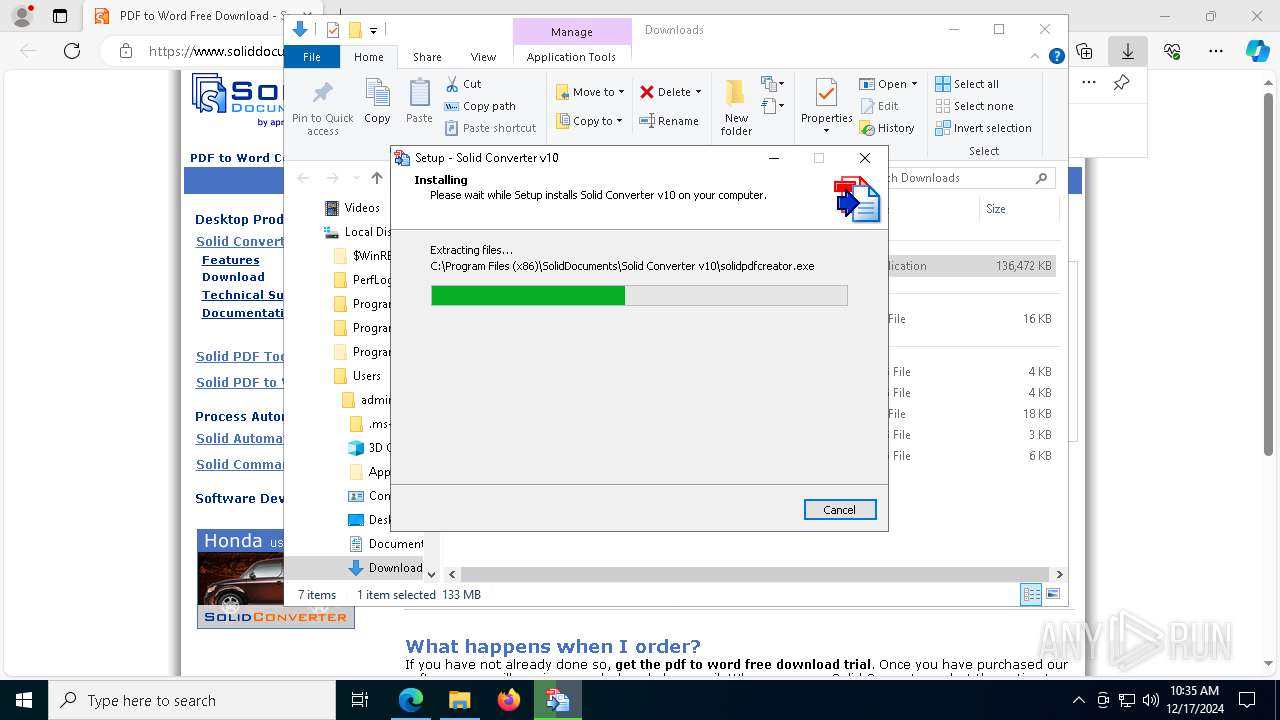Viewport: 1280px width, 720px height.
Task: Switch to the View ribbon tab
Action: [483, 57]
